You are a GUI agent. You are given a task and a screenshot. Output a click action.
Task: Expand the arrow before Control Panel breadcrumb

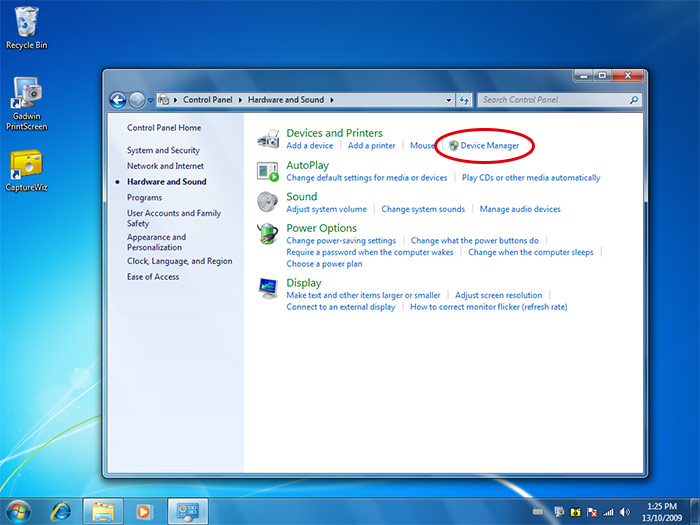[175, 100]
